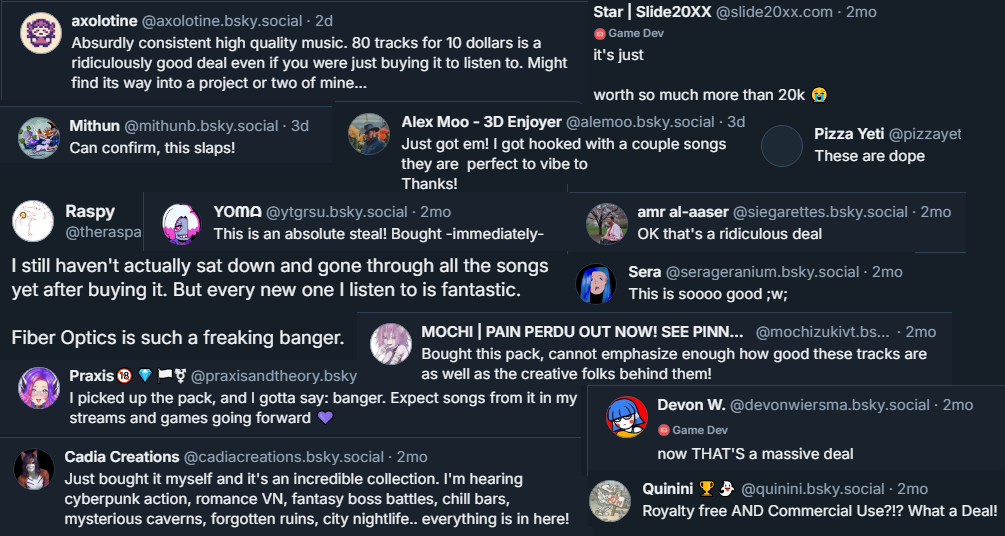Open Sera's blue-haired avatar
Image resolution: width=1005 pixels, height=536 pixels.
[x=597, y=283]
